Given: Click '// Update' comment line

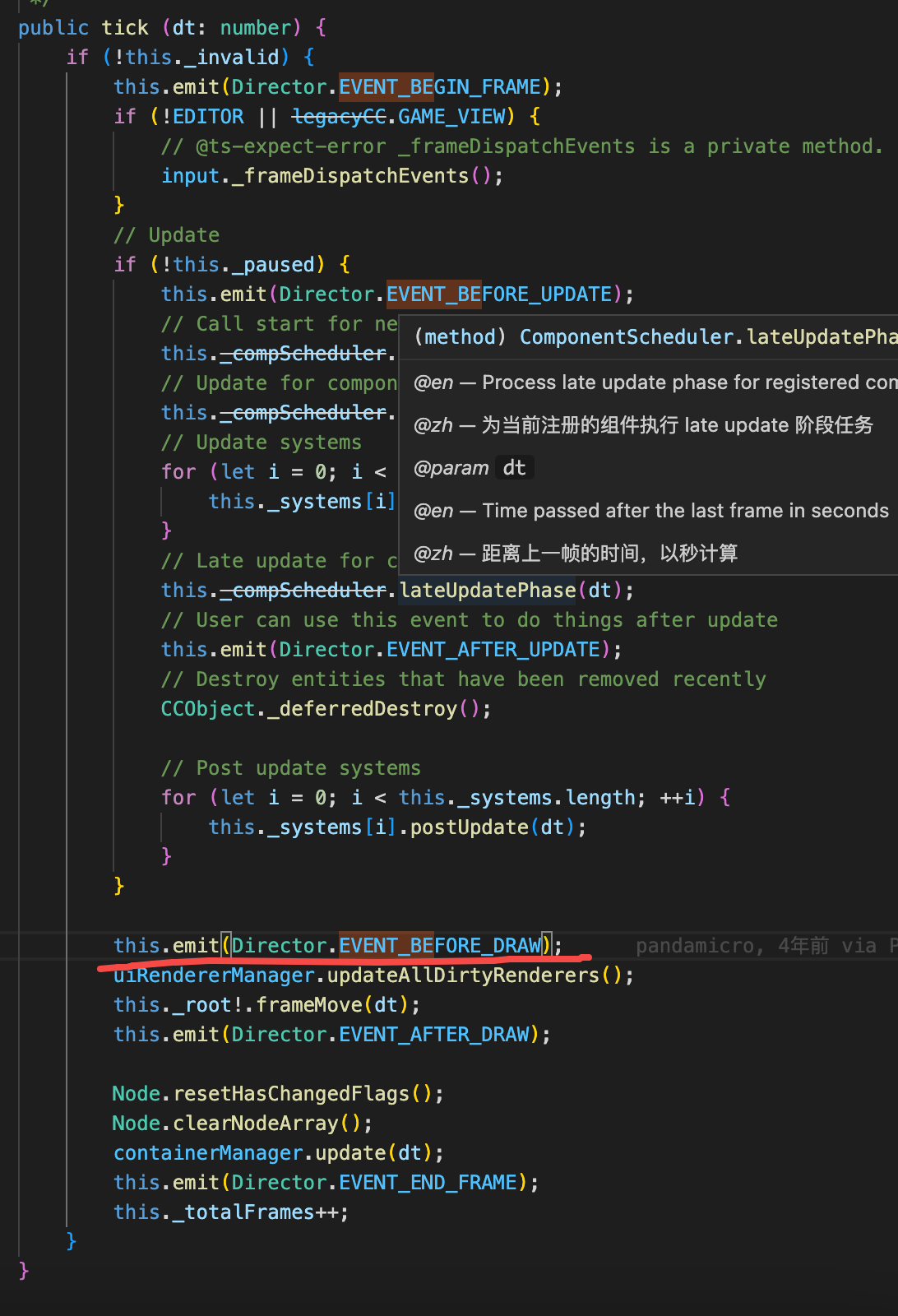Looking at the screenshot, I should [x=167, y=235].
